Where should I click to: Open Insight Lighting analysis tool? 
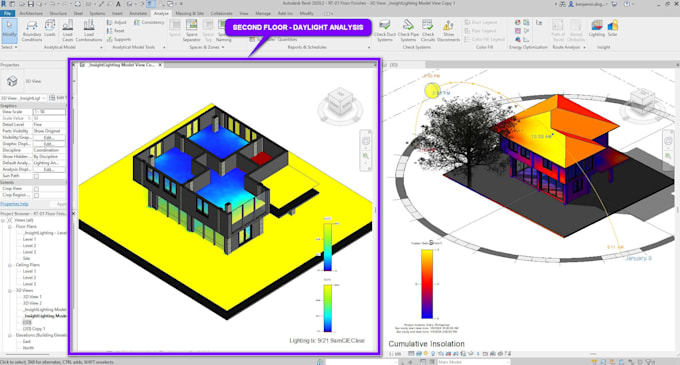click(x=597, y=29)
